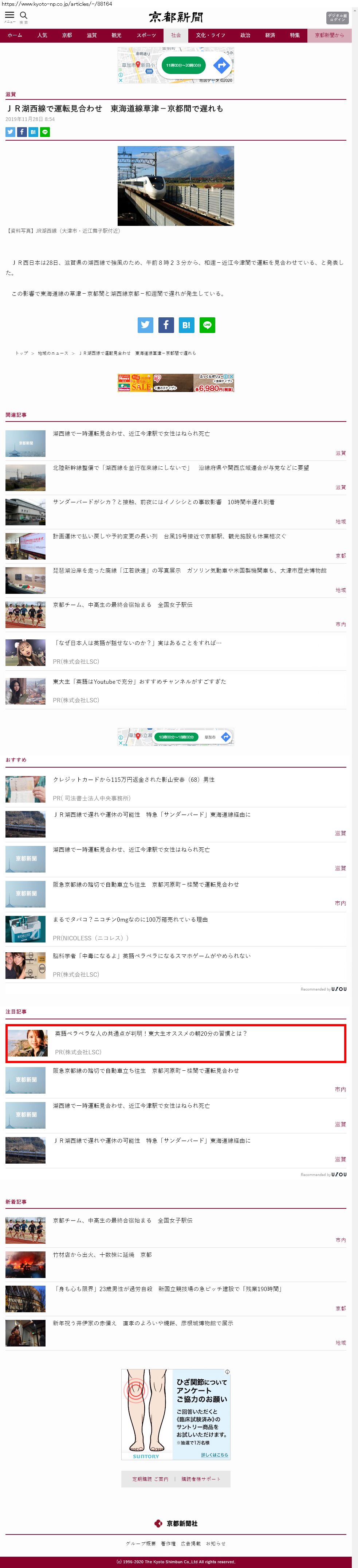
Task: Open the hamburger menu icon
Action: (9, 15)
